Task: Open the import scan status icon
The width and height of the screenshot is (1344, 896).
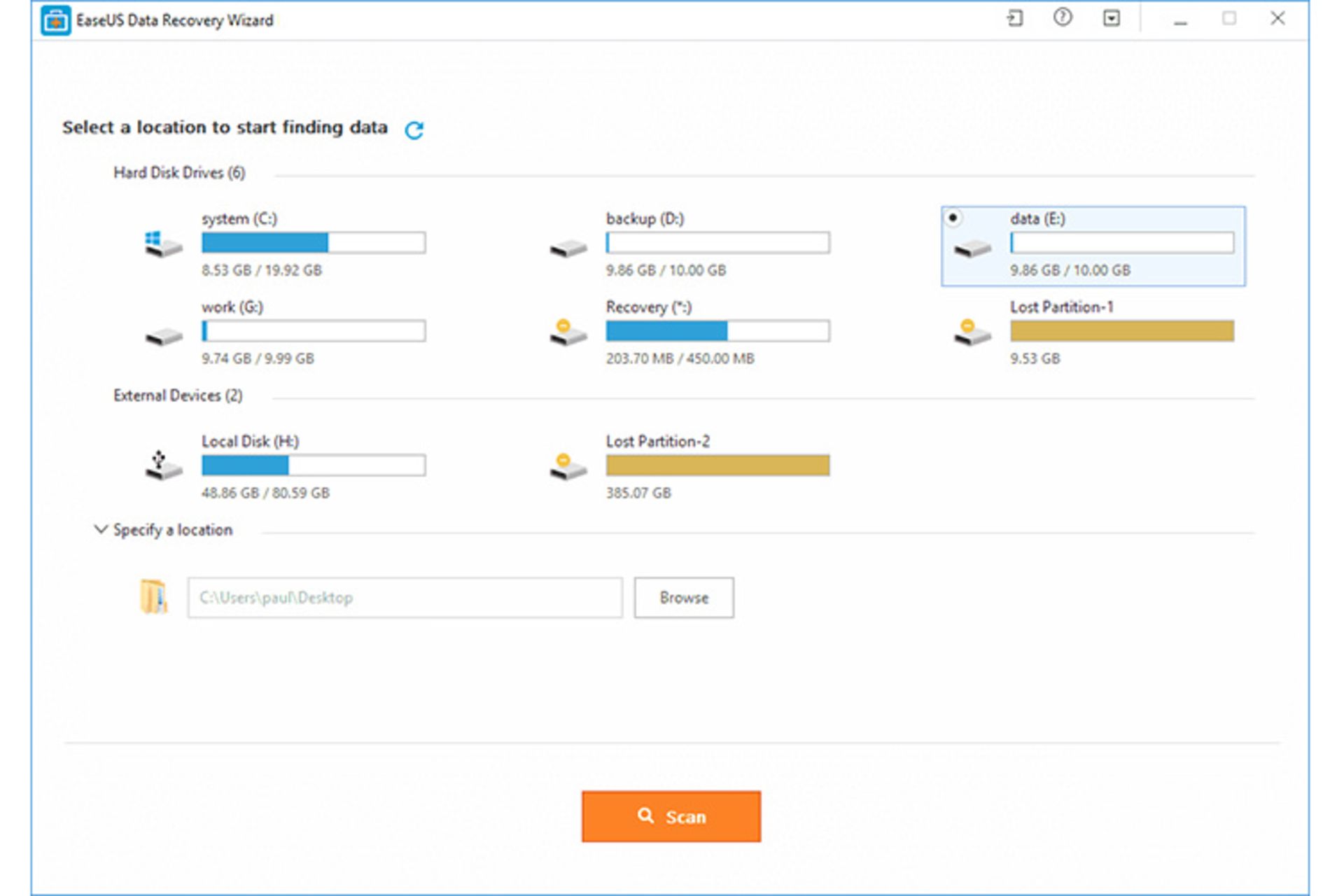Action: (x=1014, y=19)
